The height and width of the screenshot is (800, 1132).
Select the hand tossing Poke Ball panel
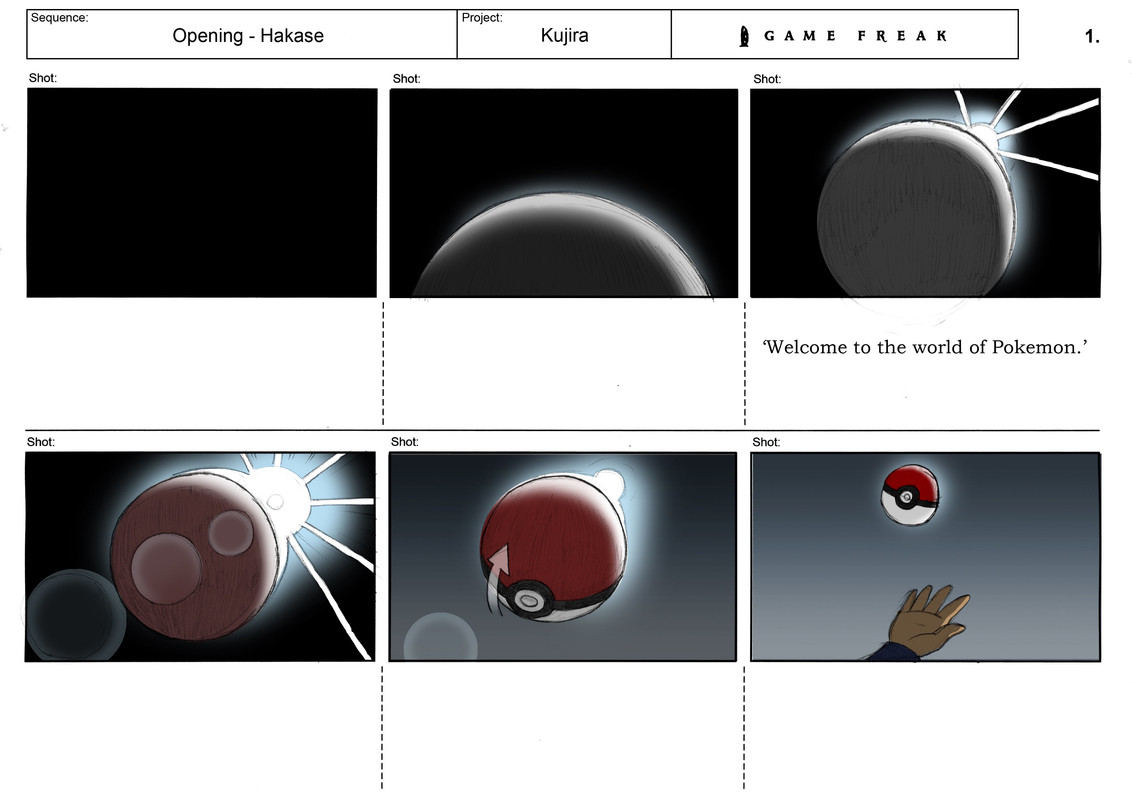click(x=926, y=557)
